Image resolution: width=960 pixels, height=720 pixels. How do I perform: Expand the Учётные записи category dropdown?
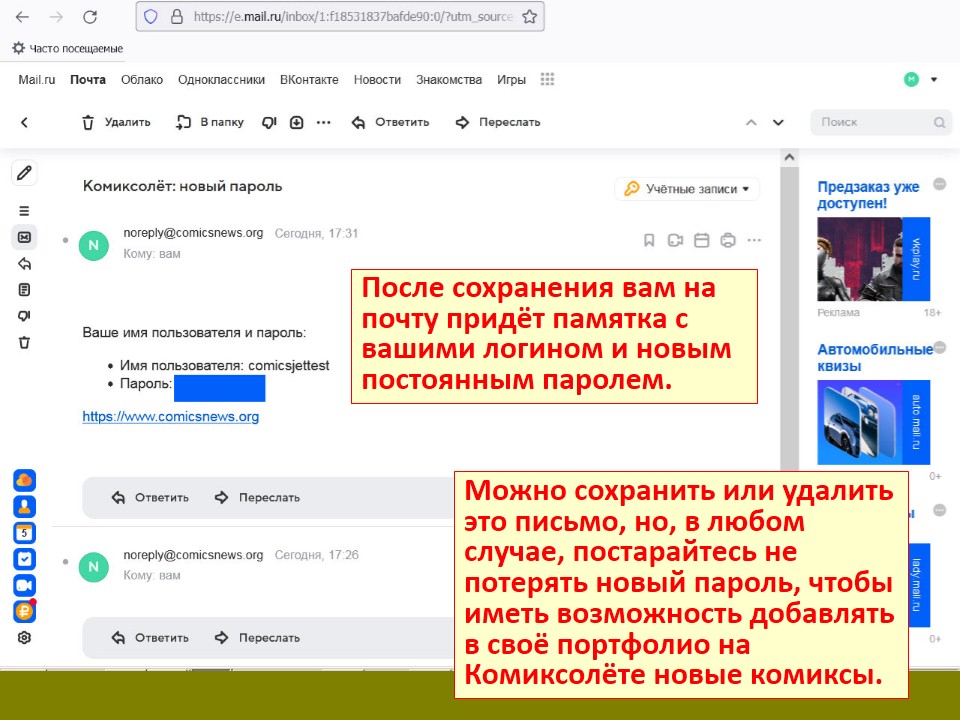[687, 189]
